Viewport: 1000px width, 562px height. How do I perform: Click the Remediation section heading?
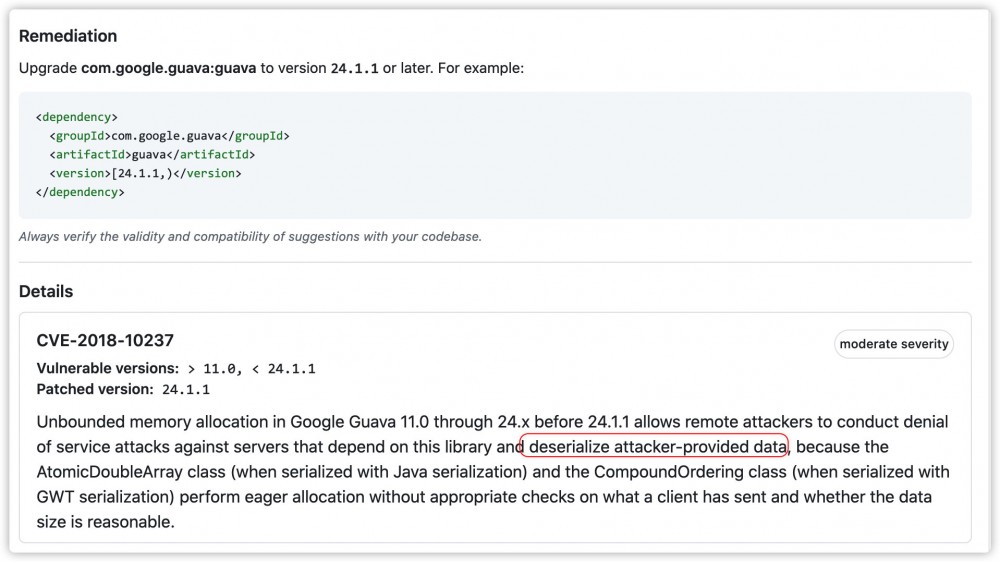(68, 36)
